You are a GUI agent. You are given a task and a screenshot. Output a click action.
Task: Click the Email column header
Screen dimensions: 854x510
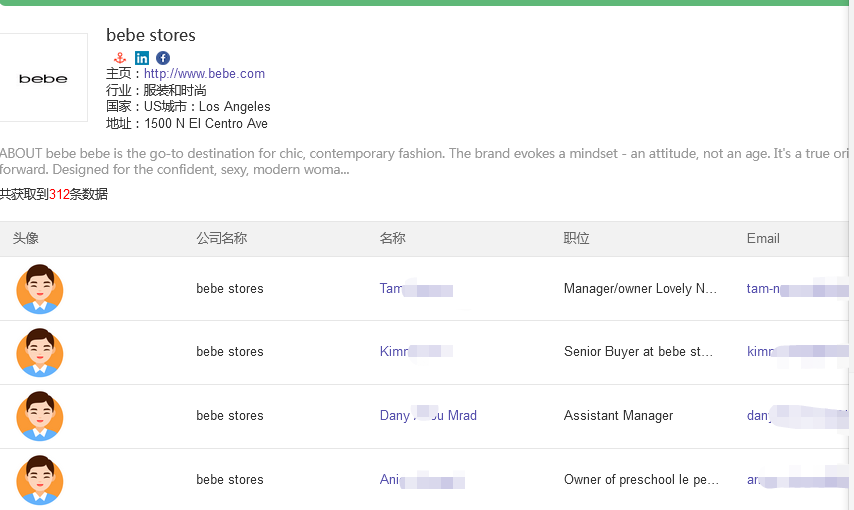(763, 239)
